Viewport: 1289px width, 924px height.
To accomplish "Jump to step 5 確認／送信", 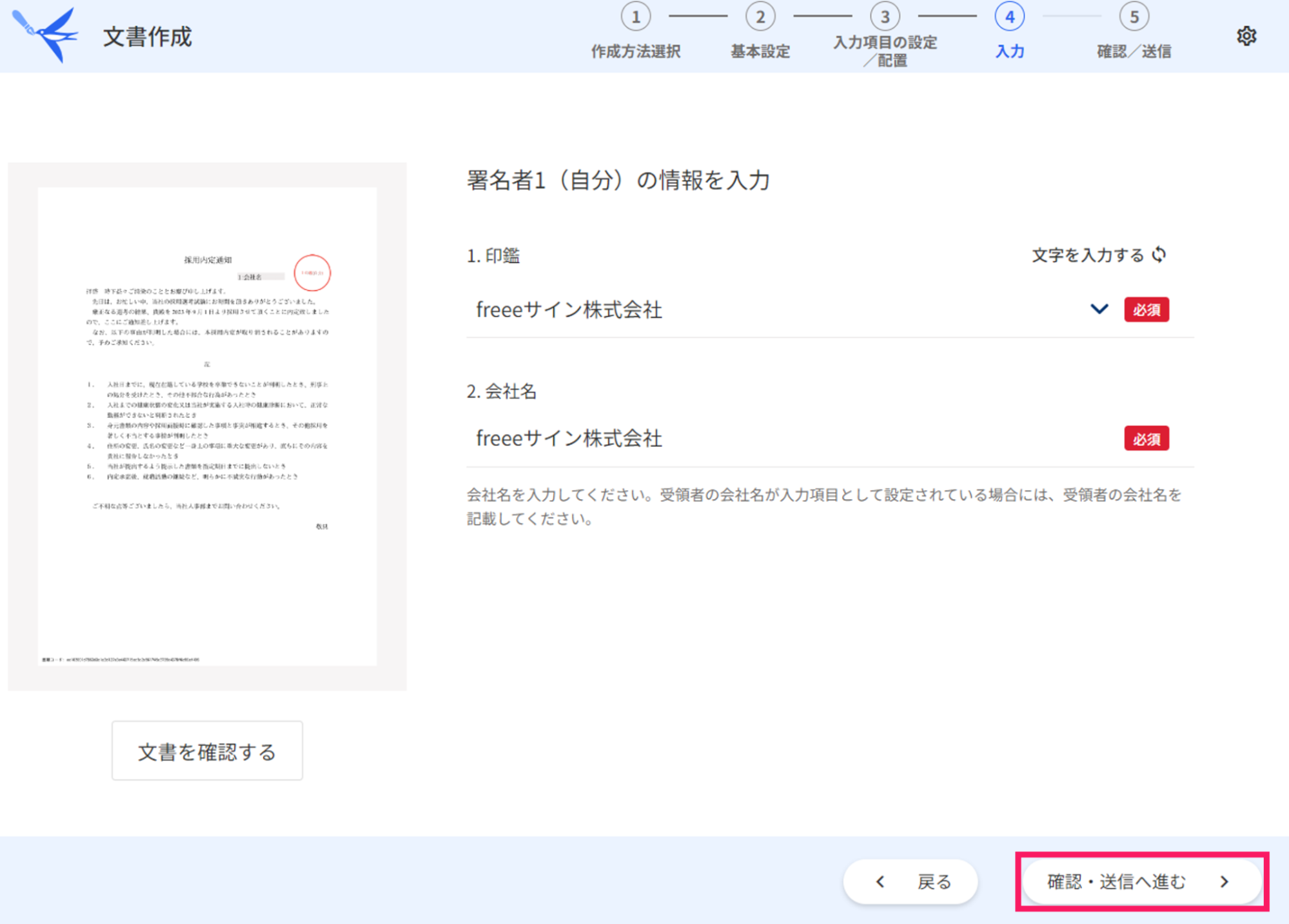I will (x=1134, y=32).
